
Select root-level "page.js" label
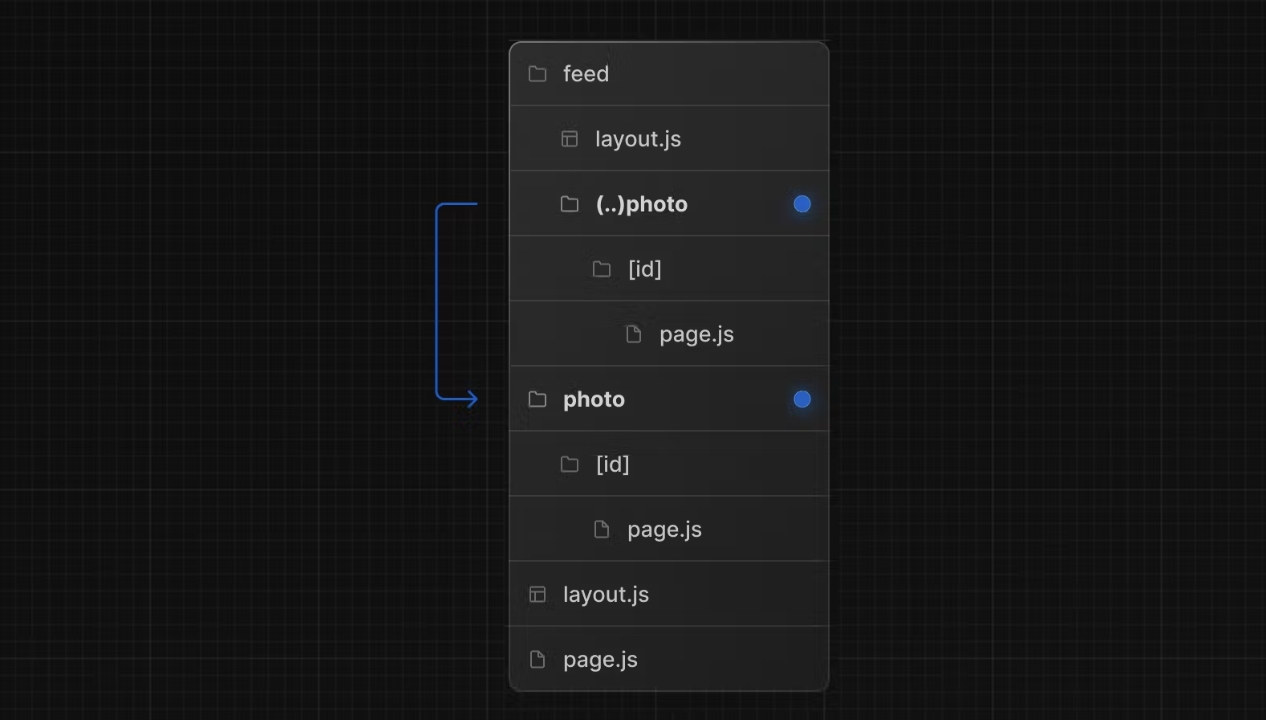pos(601,659)
